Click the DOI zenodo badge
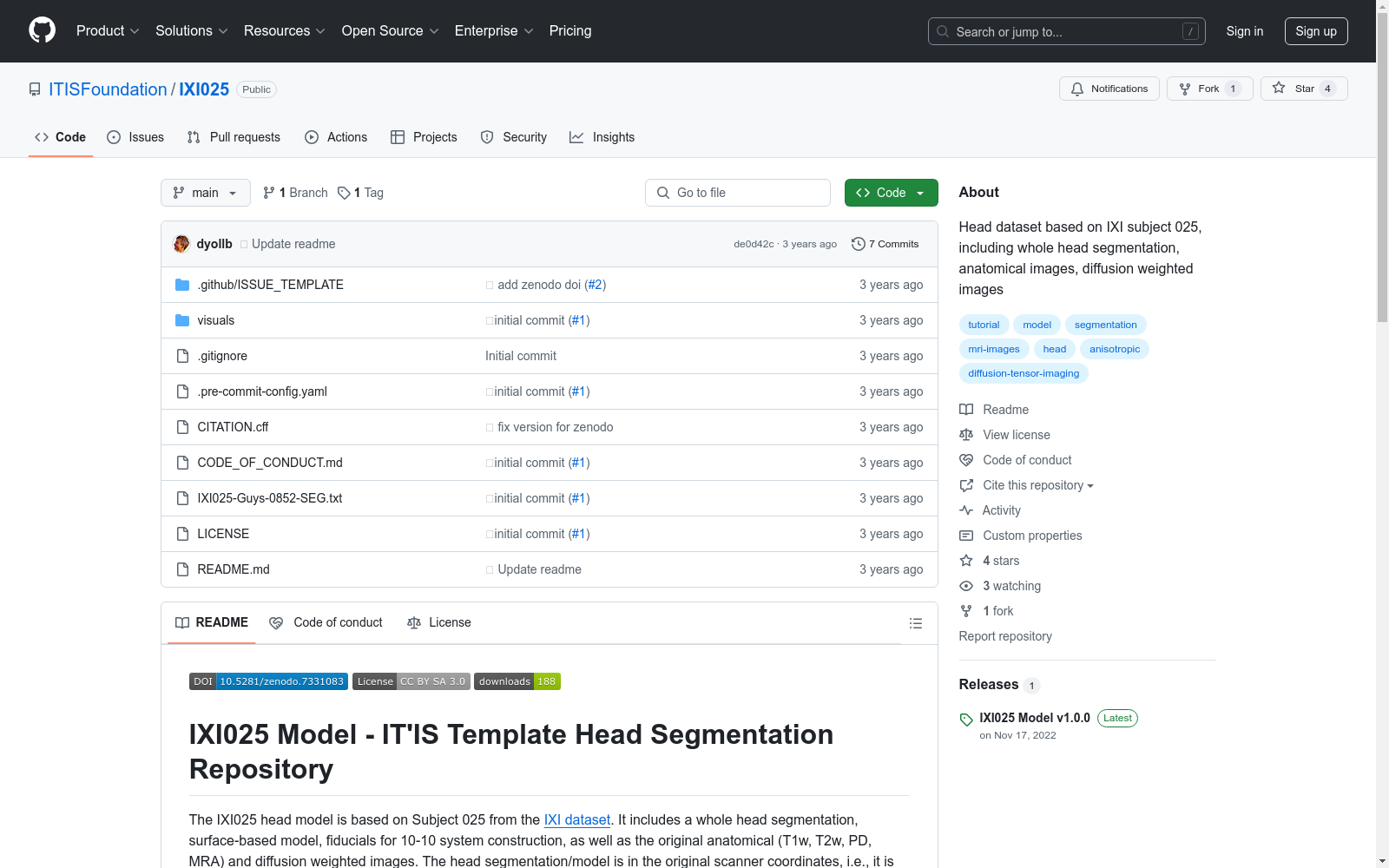Screen dimensions: 1389x868 coord(268,681)
